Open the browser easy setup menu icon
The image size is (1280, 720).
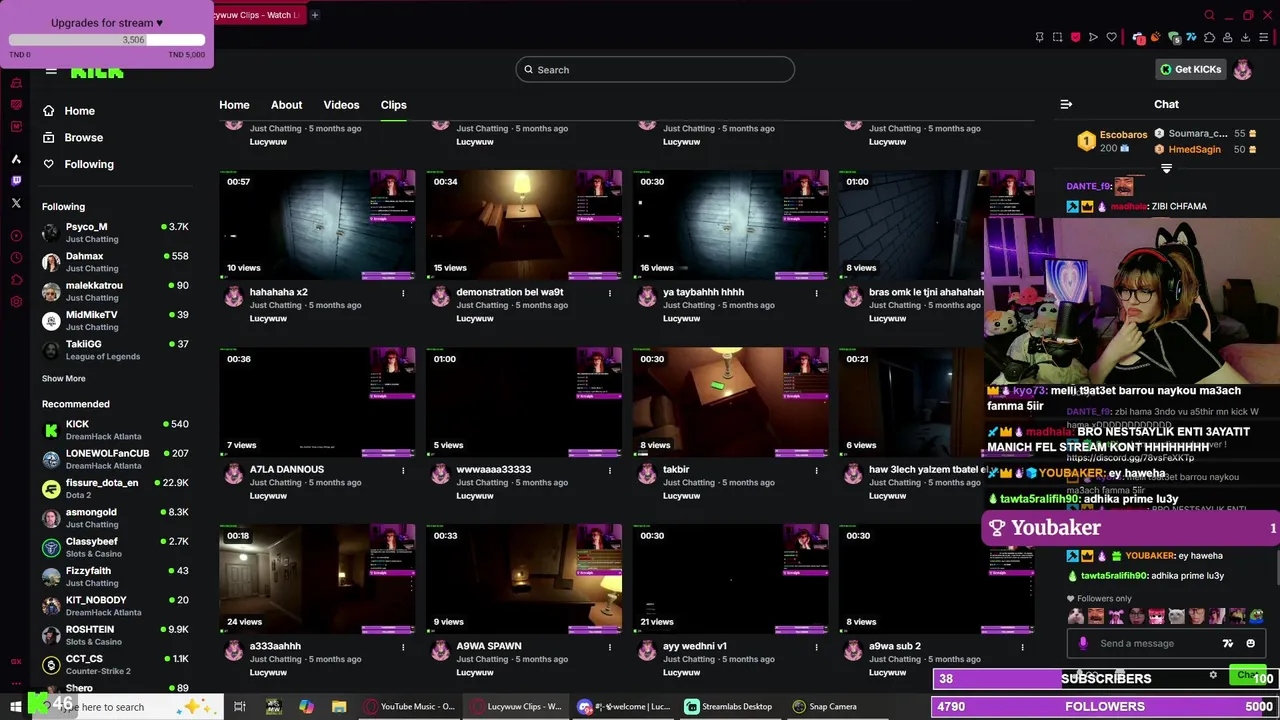point(1263,37)
